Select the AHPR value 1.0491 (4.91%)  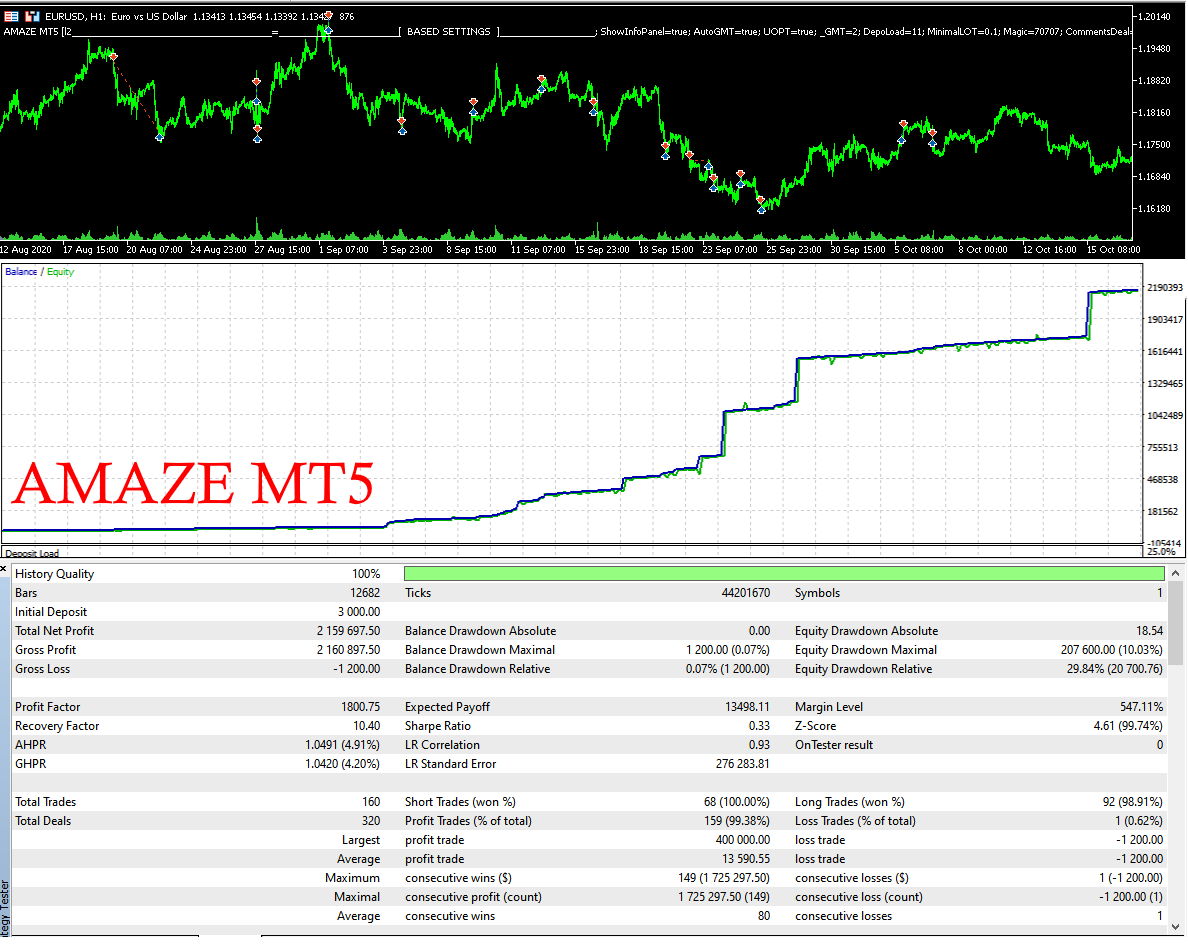tap(342, 745)
